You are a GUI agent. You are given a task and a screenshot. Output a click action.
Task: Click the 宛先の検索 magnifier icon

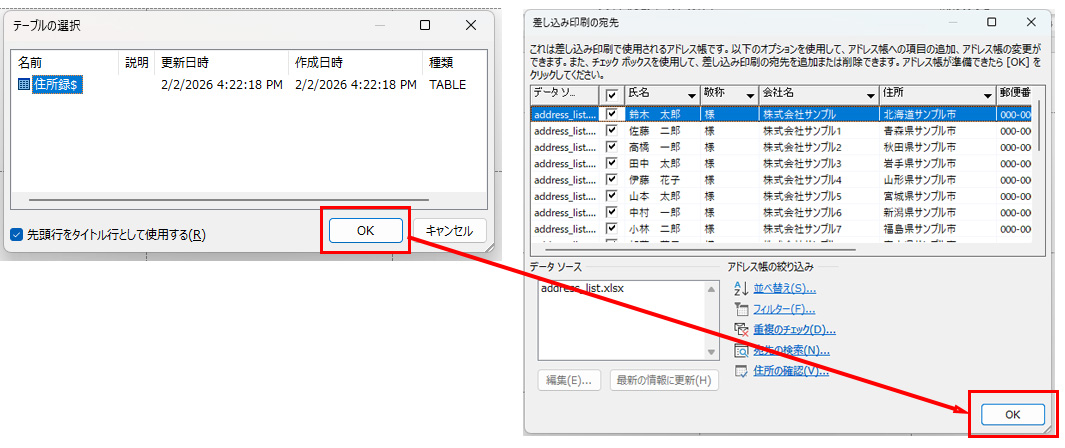pos(741,351)
